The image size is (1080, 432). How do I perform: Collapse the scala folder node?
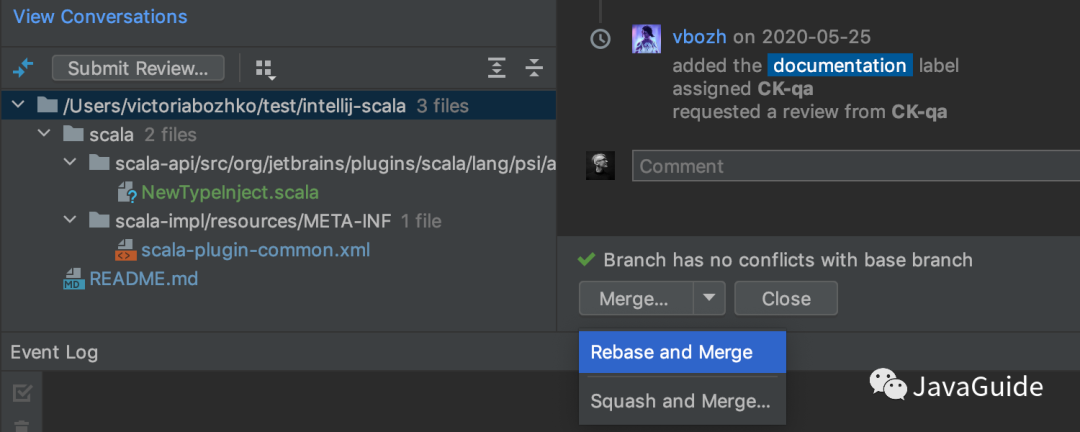point(44,134)
